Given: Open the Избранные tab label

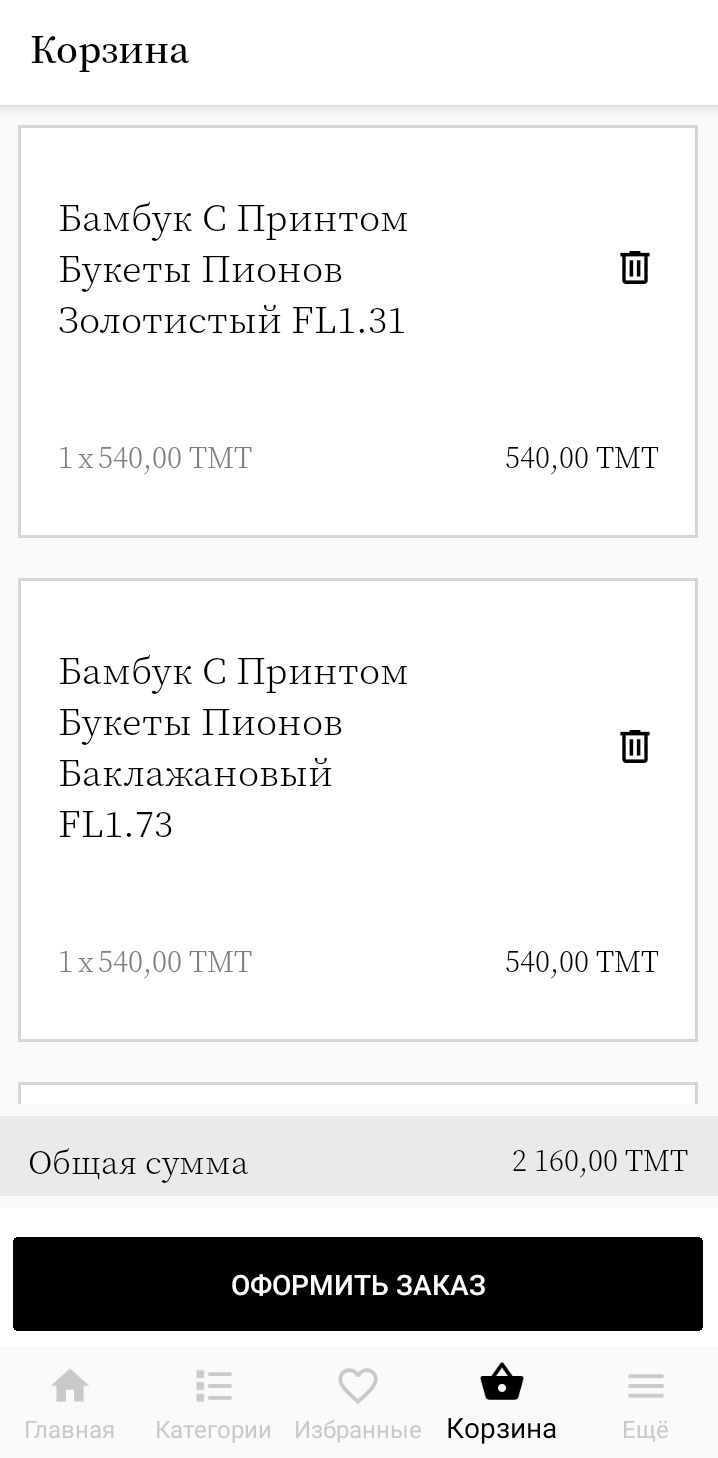Looking at the screenshot, I should [x=357, y=1430].
